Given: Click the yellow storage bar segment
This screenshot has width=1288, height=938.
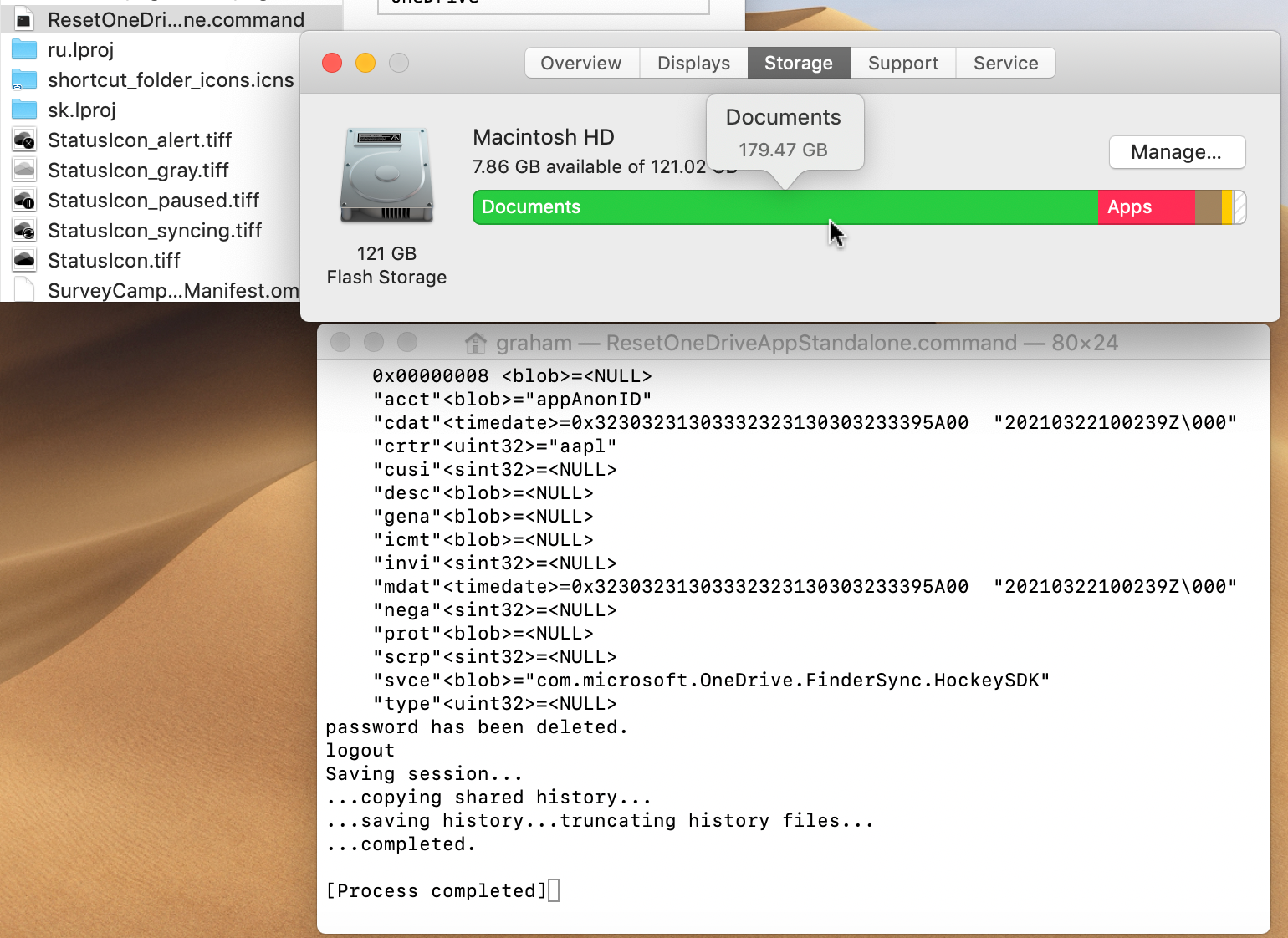Looking at the screenshot, I should pyautogui.click(x=1227, y=207).
